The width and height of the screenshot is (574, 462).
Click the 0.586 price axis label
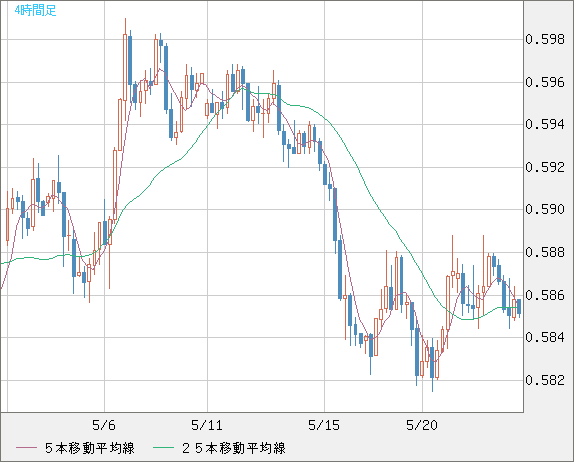coord(545,295)
